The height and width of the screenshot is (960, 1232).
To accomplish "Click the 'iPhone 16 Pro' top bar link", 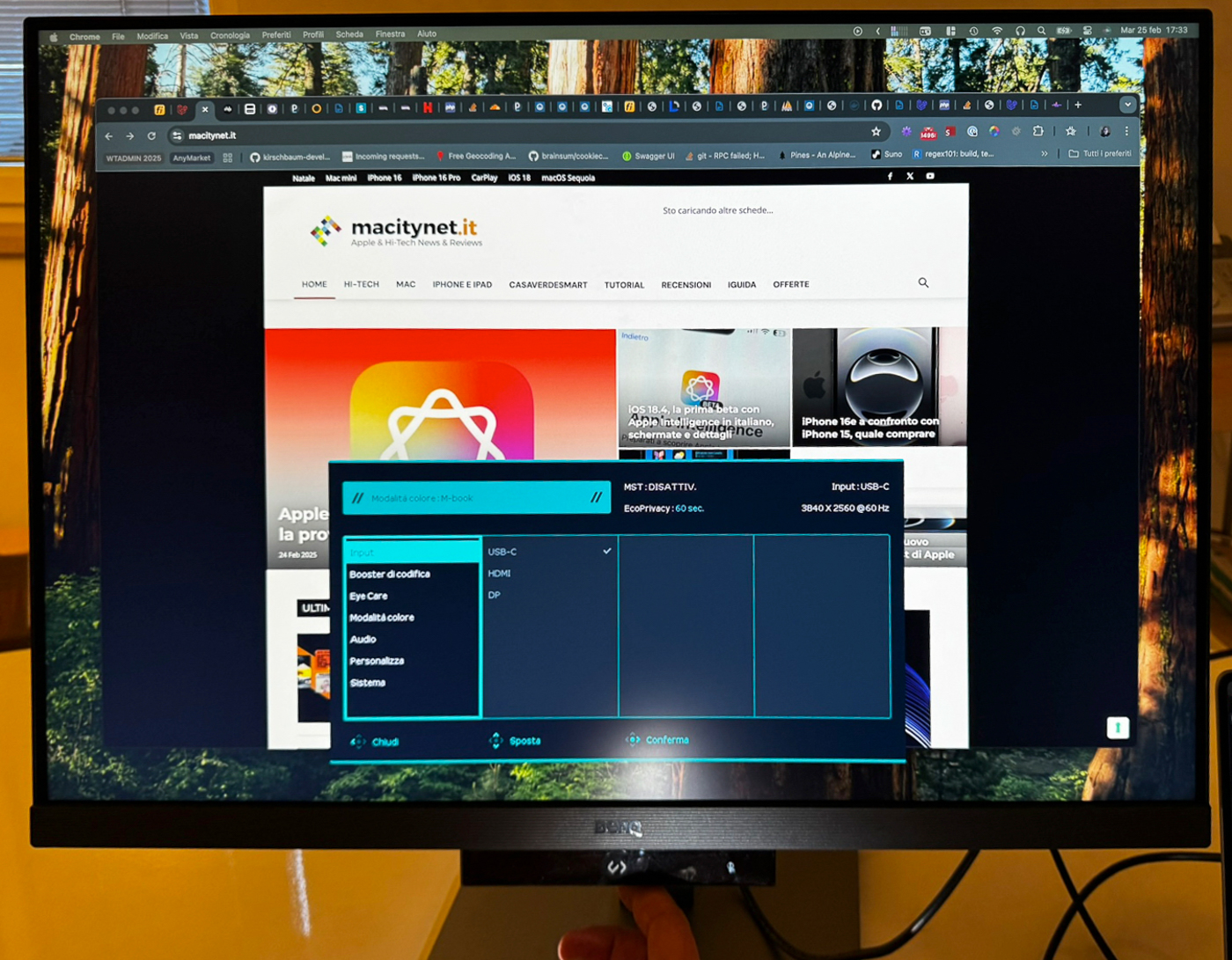I will coord(436,178).
